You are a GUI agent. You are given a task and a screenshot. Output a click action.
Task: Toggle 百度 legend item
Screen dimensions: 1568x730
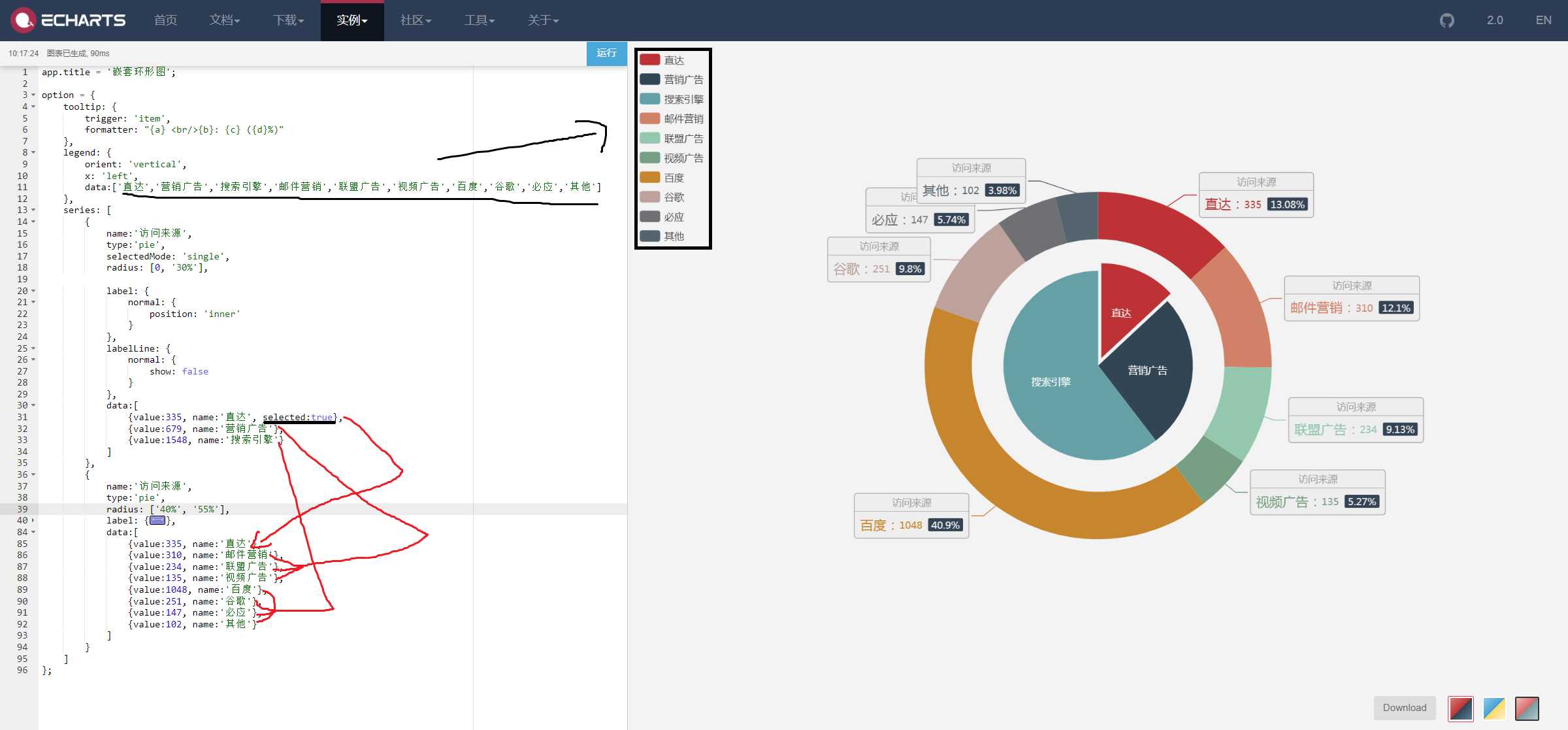pos(662,178)
